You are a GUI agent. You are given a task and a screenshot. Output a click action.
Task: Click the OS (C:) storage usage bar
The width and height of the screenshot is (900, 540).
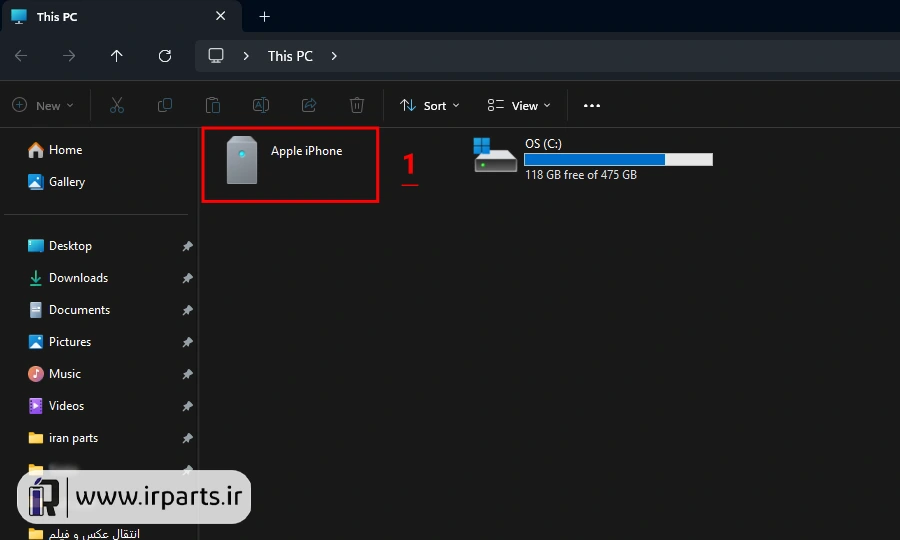click(618, 160)
